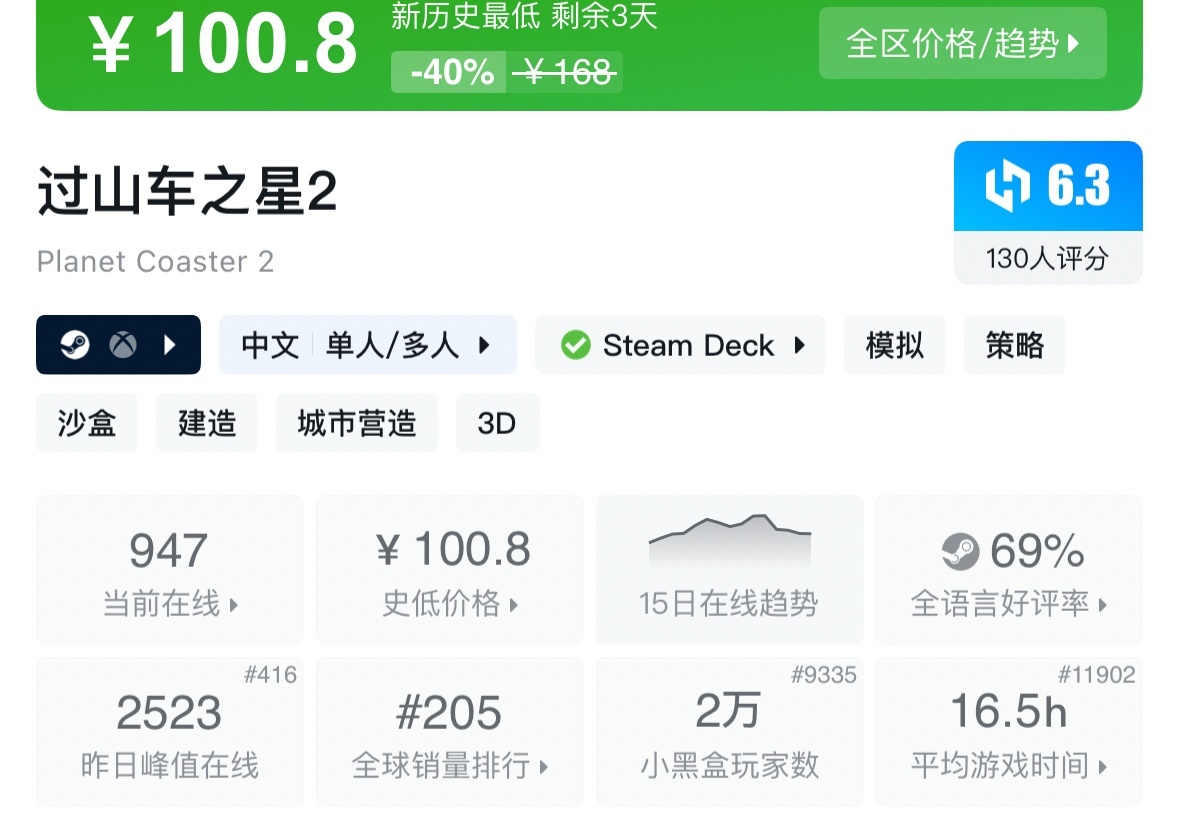Viewport: 1177px width, 814px height.
Task: Tap the 3D tag
Action: click(x=497, y=423)
